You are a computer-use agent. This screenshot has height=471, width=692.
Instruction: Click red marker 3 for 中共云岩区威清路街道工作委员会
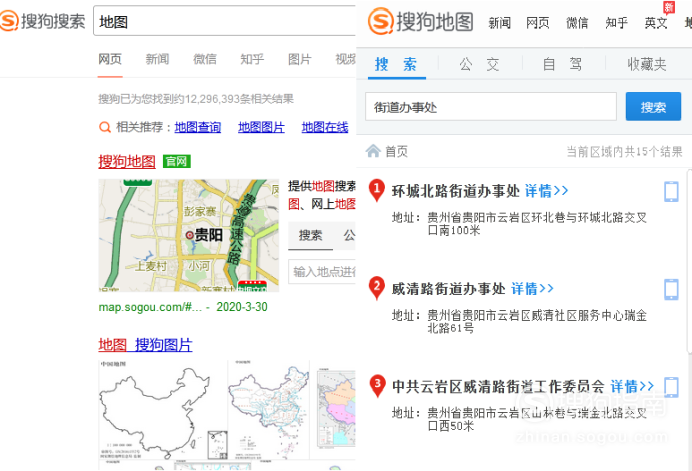377,386
